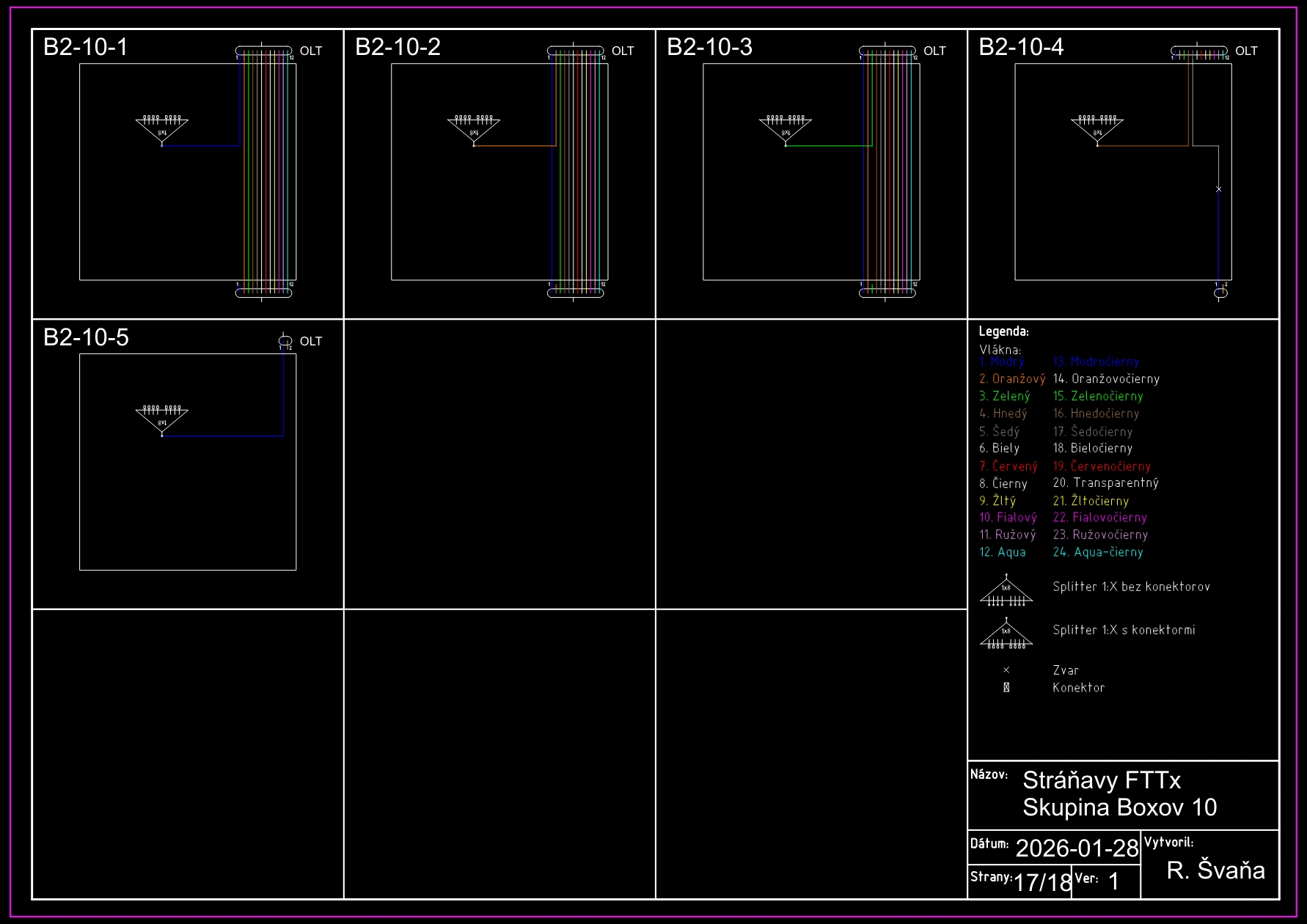
Task: Click the weld X marker in box B2-10-4
Action: point(1219,189)
